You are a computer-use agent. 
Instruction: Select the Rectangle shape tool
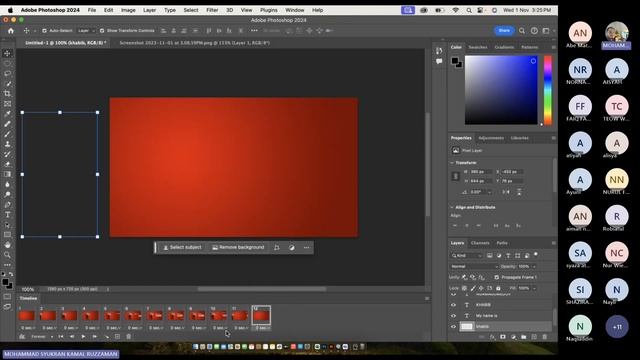(7, 235)
